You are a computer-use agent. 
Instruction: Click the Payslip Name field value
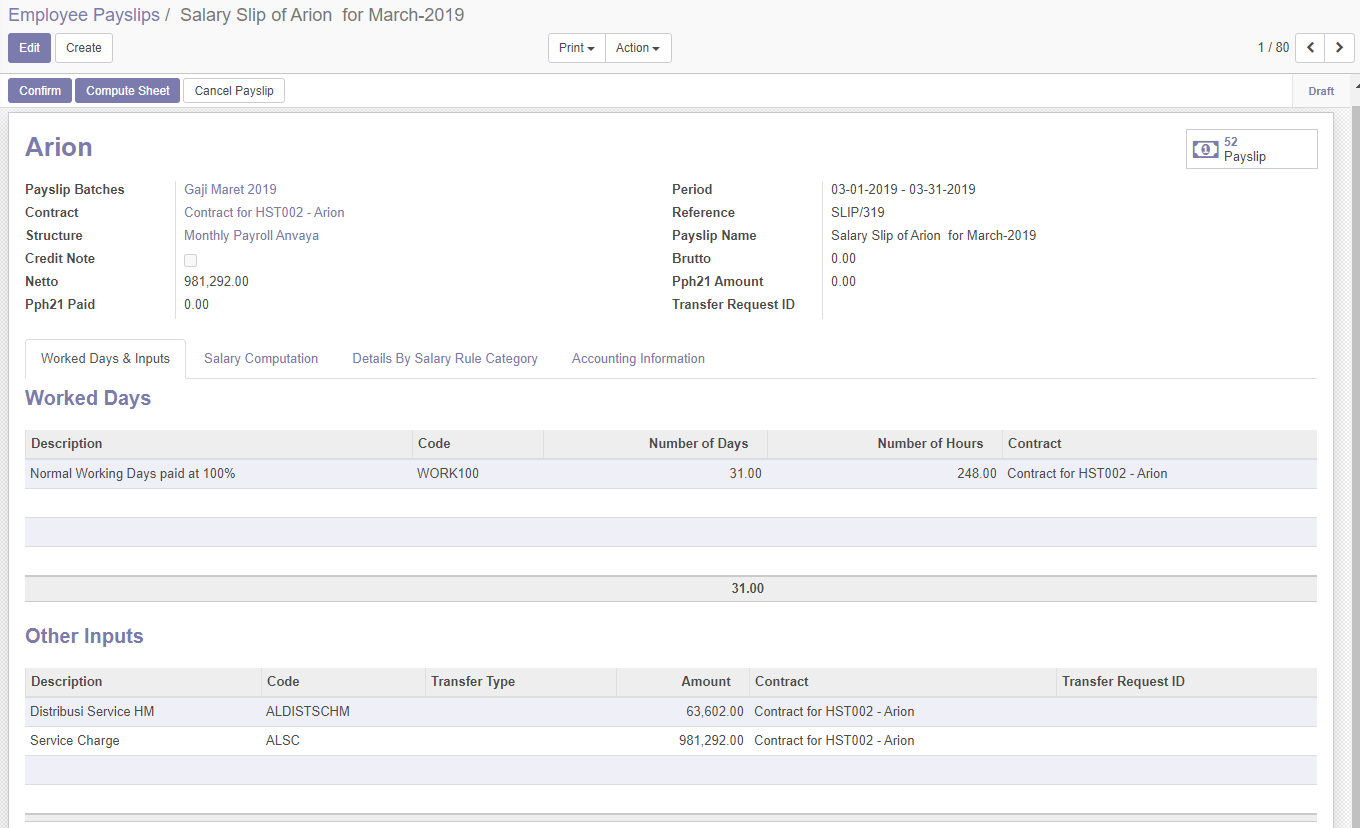934,235
